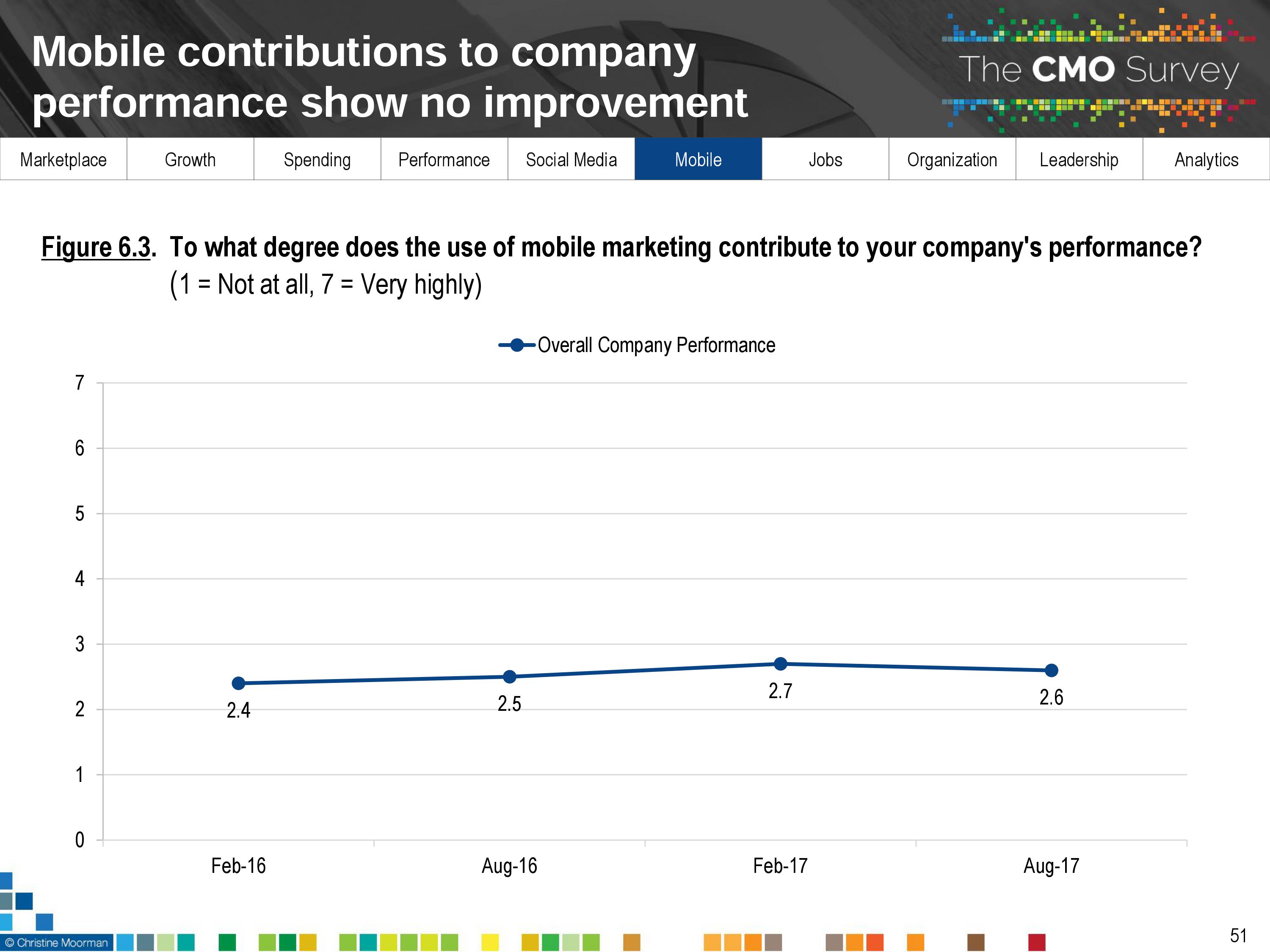The image size is (1270, 952).
Task: Click The CMO Survey logo
Action: point(1098,70)
